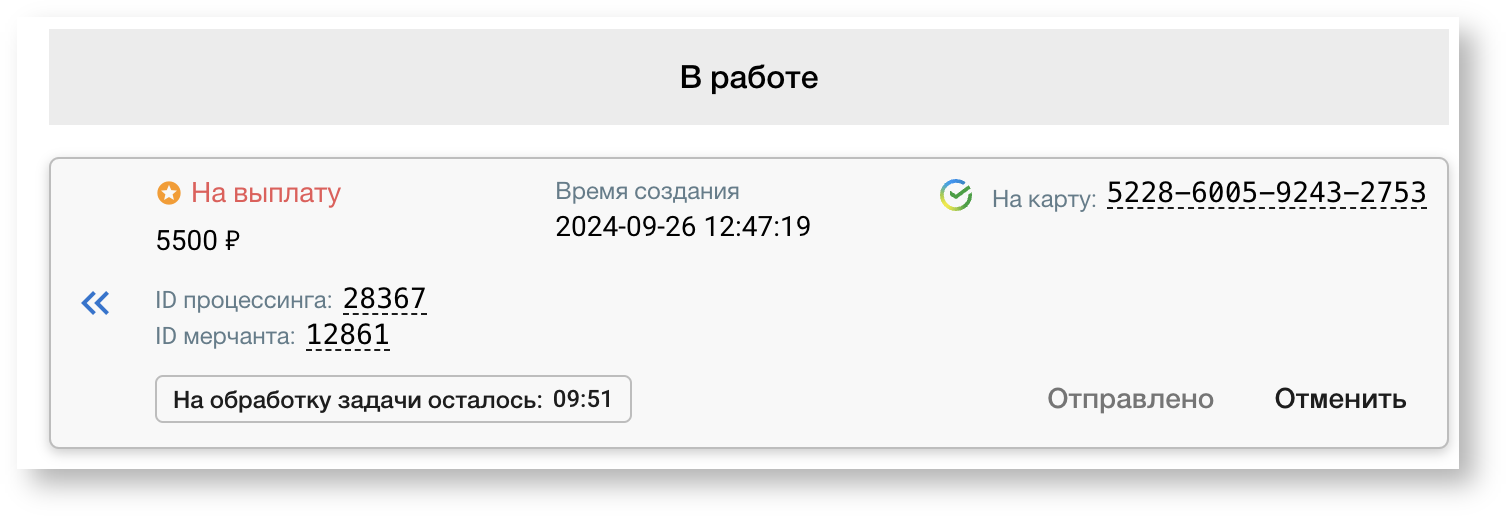1507x517 pixels.
Task: Copy processing ID 28367
Action: pyautogui.click(x=385, y=299)
